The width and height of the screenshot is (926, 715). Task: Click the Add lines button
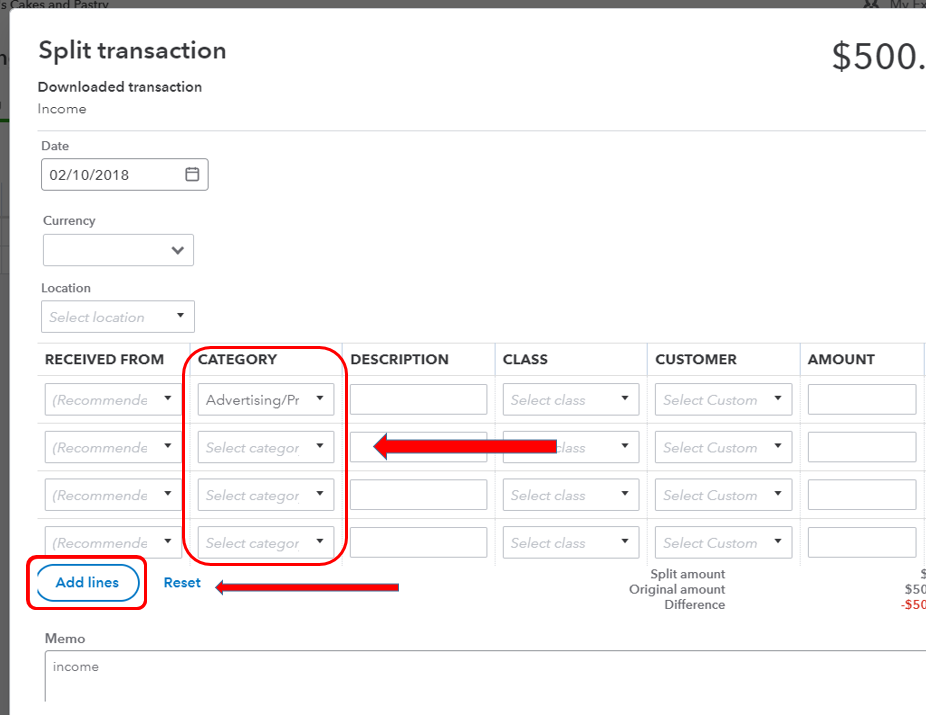coord(87,583)
